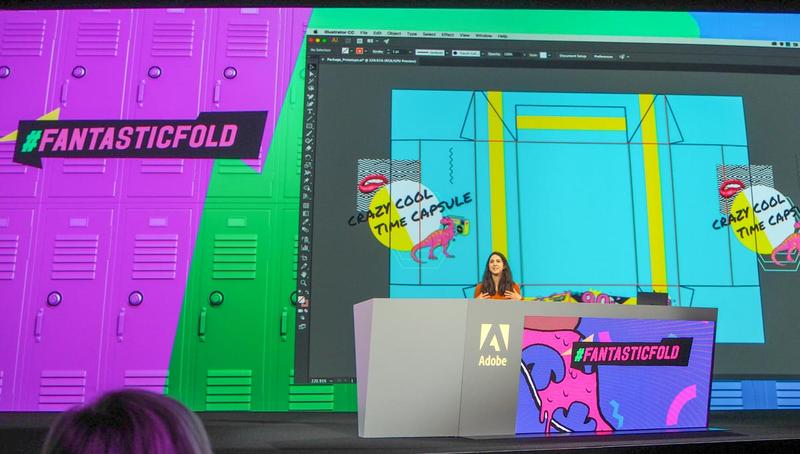Select the Direct Selection tool

(310, 74)
